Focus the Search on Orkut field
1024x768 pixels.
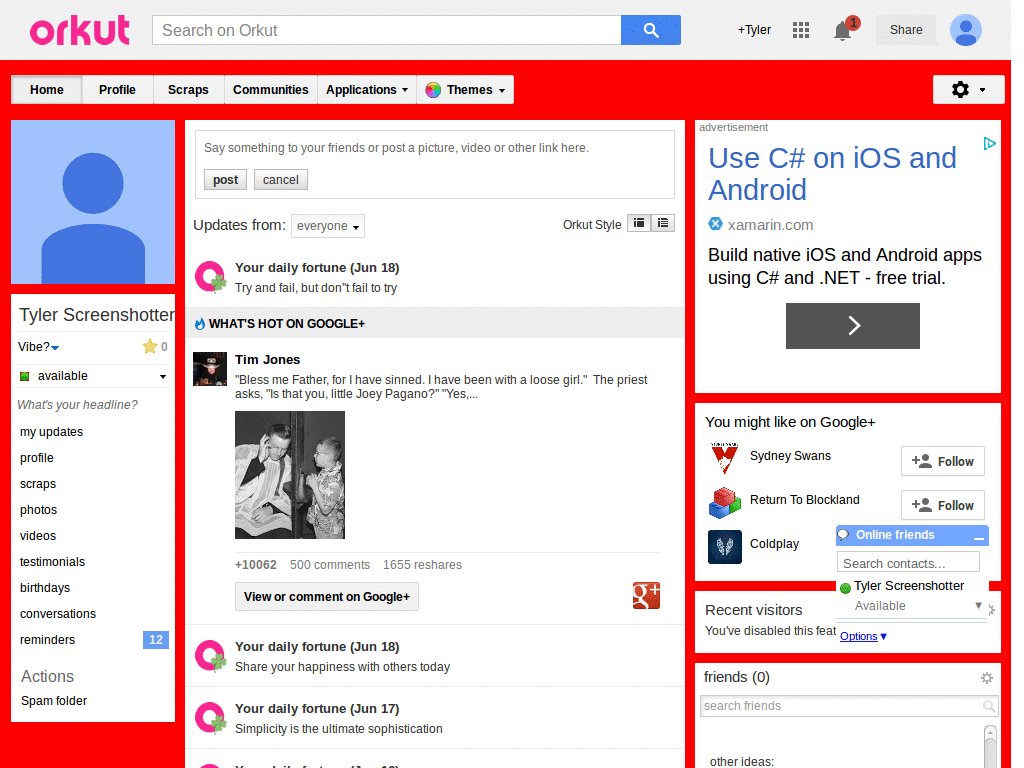[x=387, y=30]
